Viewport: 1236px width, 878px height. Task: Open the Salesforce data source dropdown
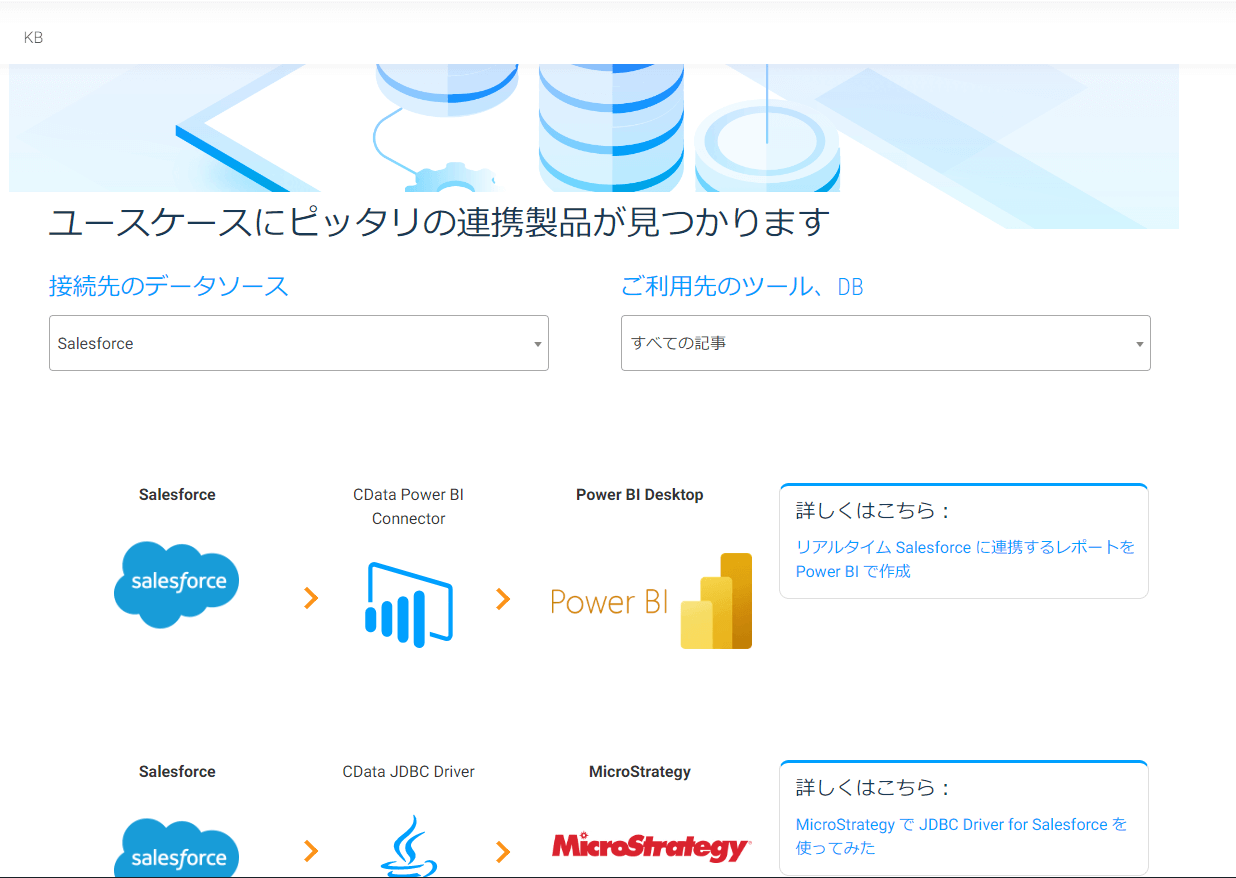pyautogui.click(x=299, y=343)
